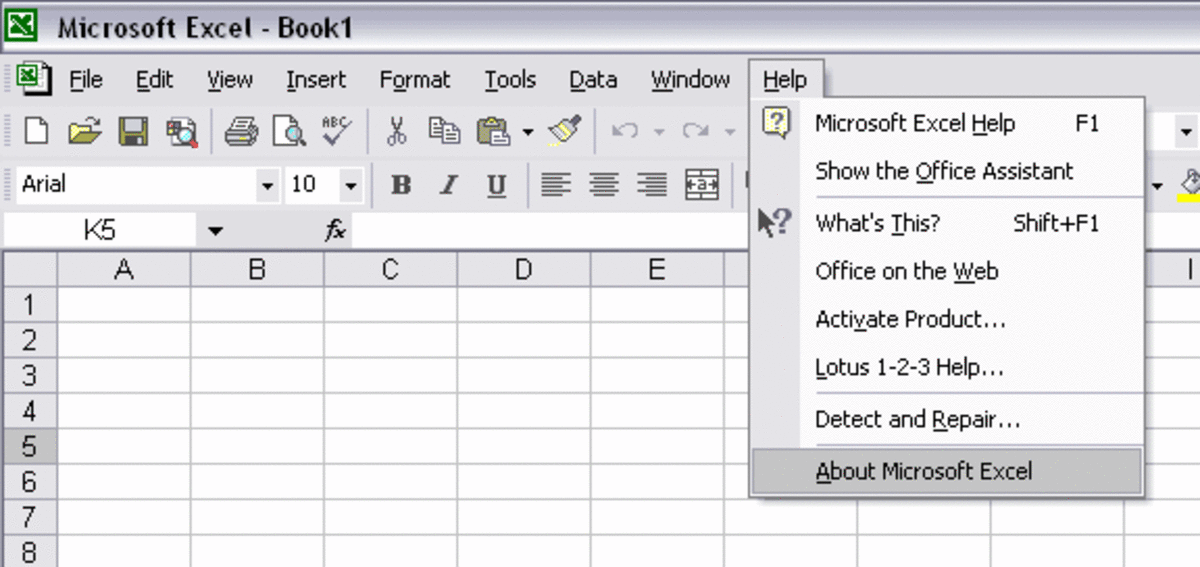Image resolution: width=1200 pixels, height=567 pixels.
Task: Select column C header
Action: coord(391,269)
